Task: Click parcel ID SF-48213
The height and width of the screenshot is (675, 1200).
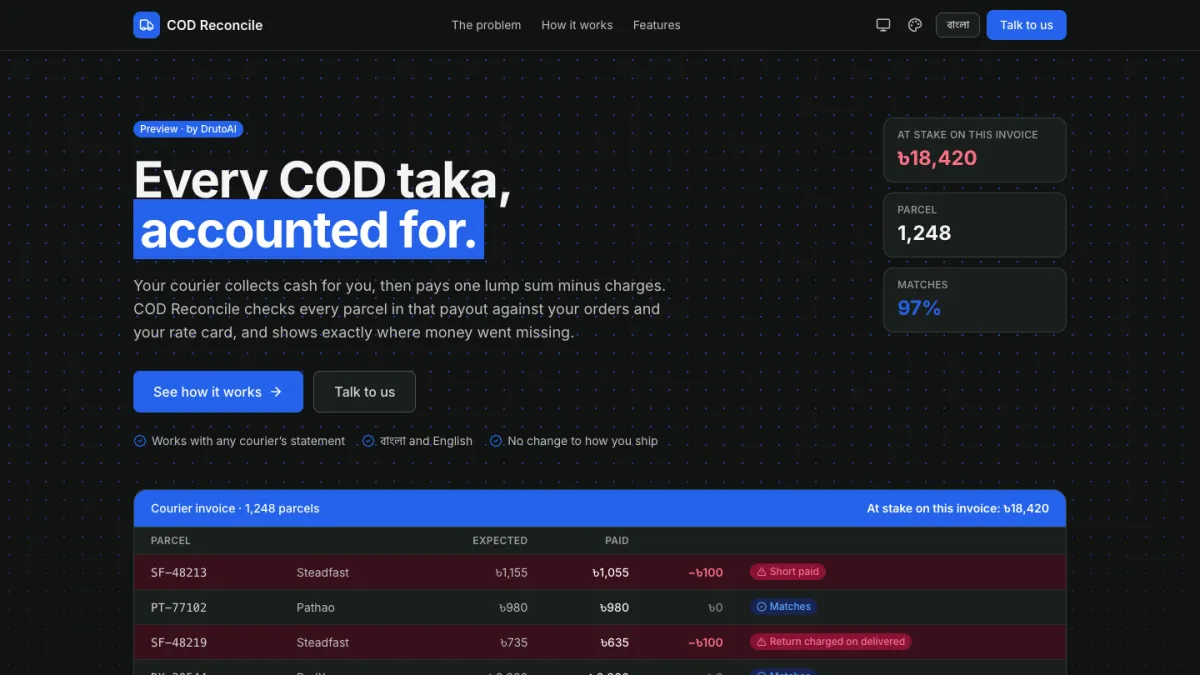Action: [x=179, y=573]
